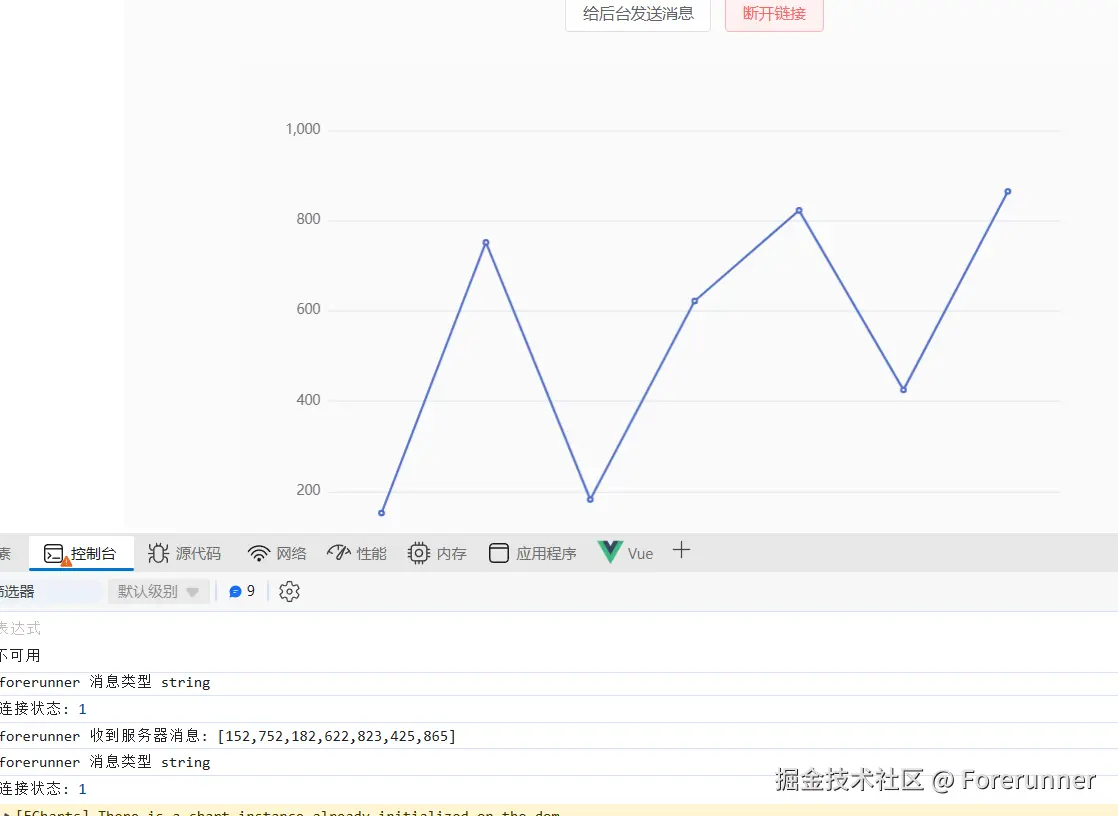
Task: Click the y-axis label 600
Action: coord(308,309)
